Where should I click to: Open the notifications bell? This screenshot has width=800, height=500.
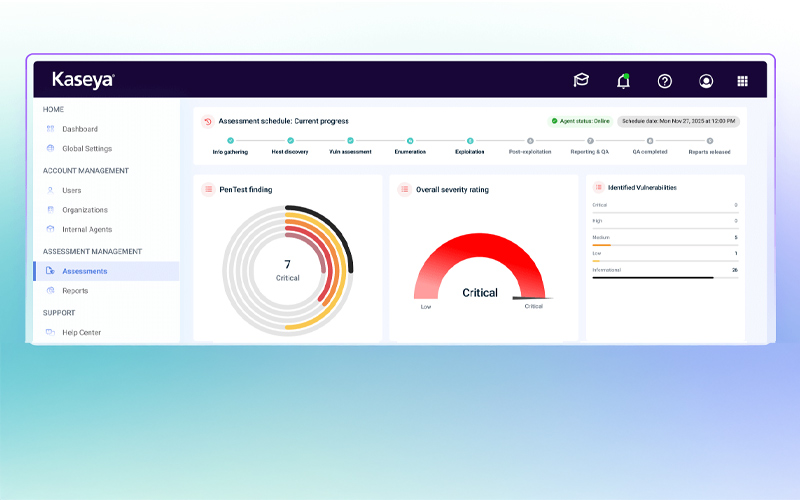click(623, 81)
